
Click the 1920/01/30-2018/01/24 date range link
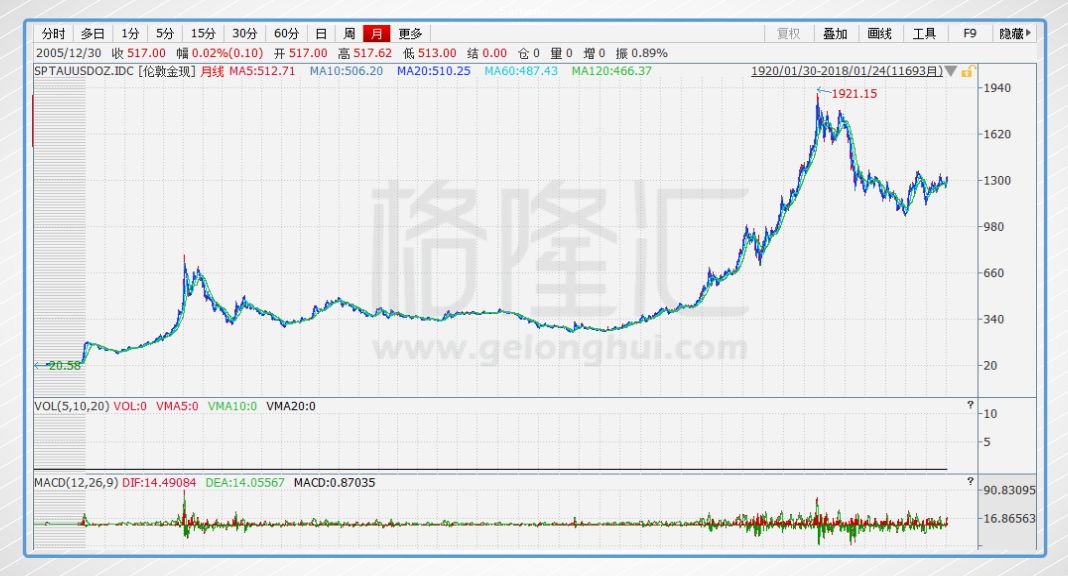click(846, 71)
